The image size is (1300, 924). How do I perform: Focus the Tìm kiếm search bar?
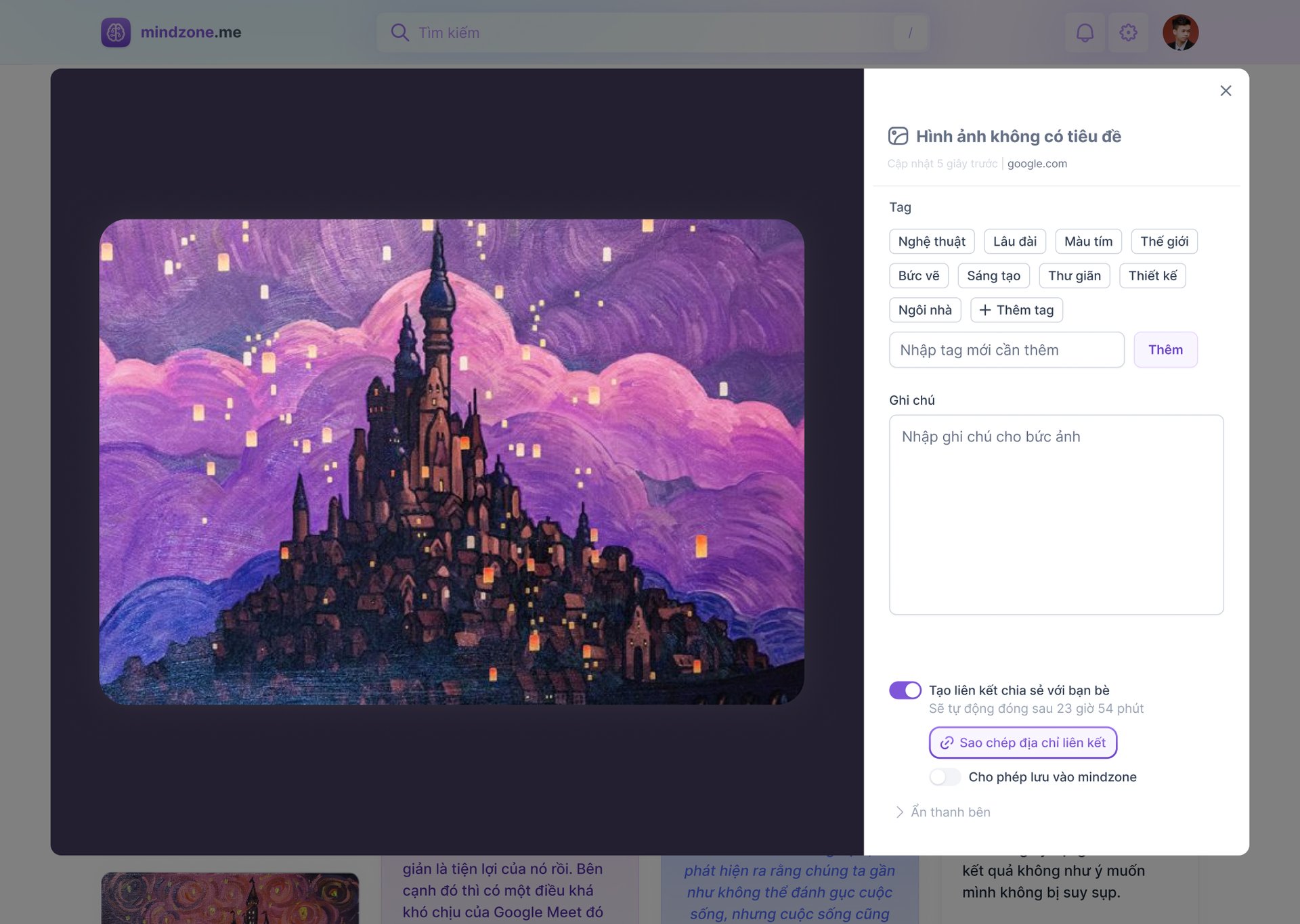[x=652, y=32]
